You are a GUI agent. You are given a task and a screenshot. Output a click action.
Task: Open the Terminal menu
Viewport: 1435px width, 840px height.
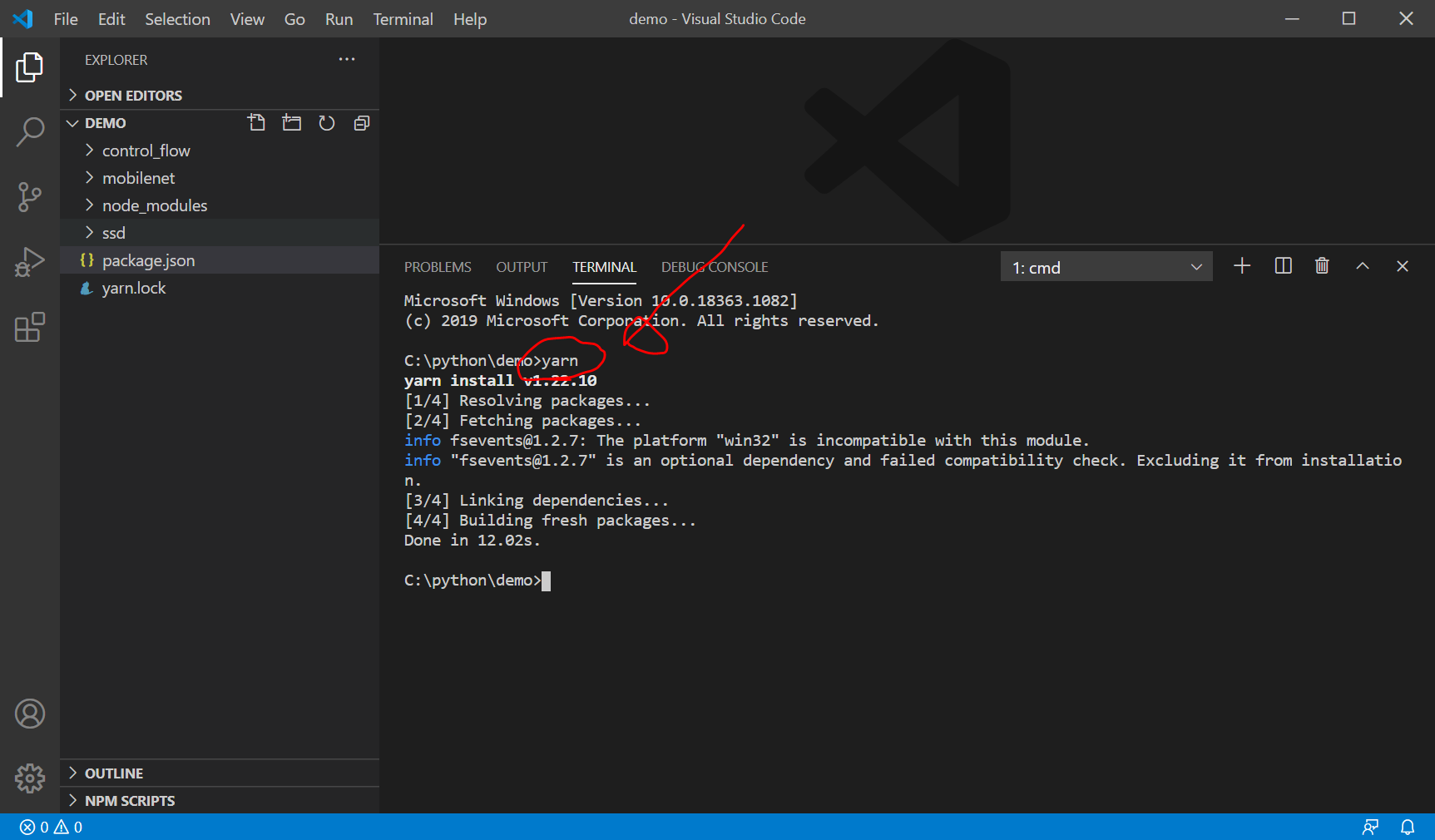point(403,19)
